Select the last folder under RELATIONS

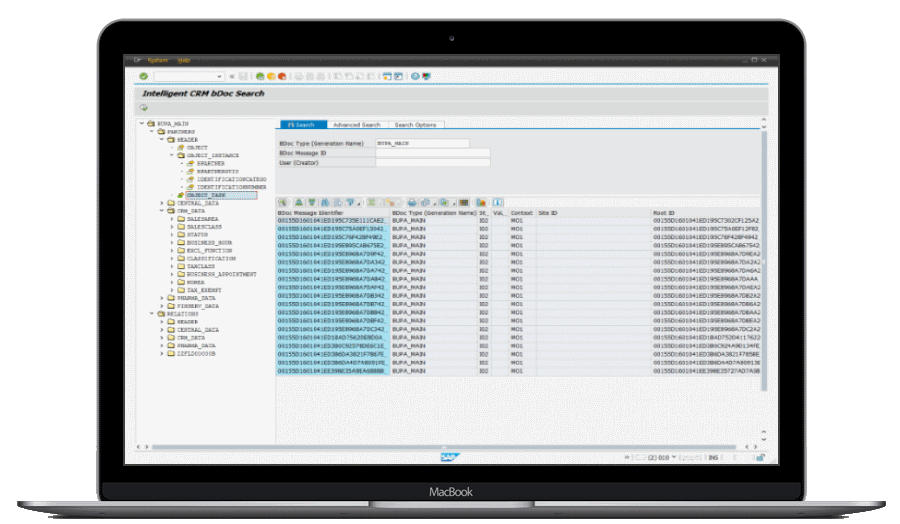[x=196, y=354]
